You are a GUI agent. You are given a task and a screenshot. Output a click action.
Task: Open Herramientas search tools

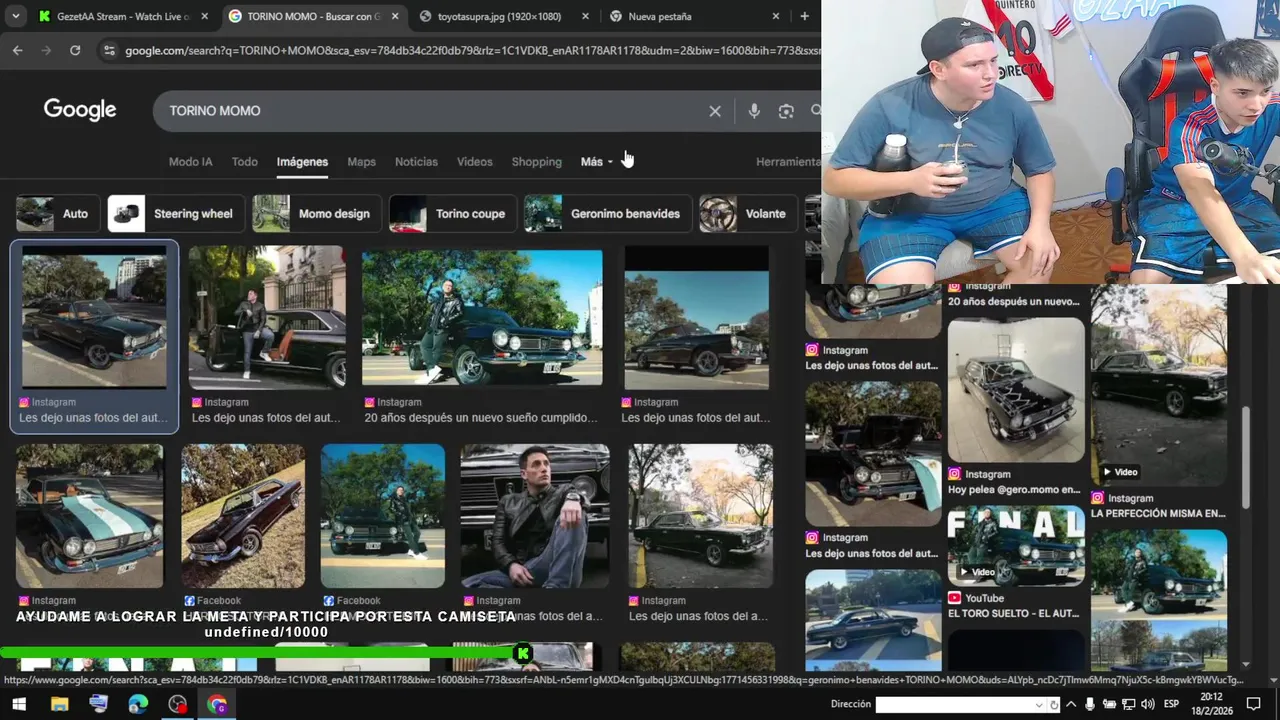[788, 162]
